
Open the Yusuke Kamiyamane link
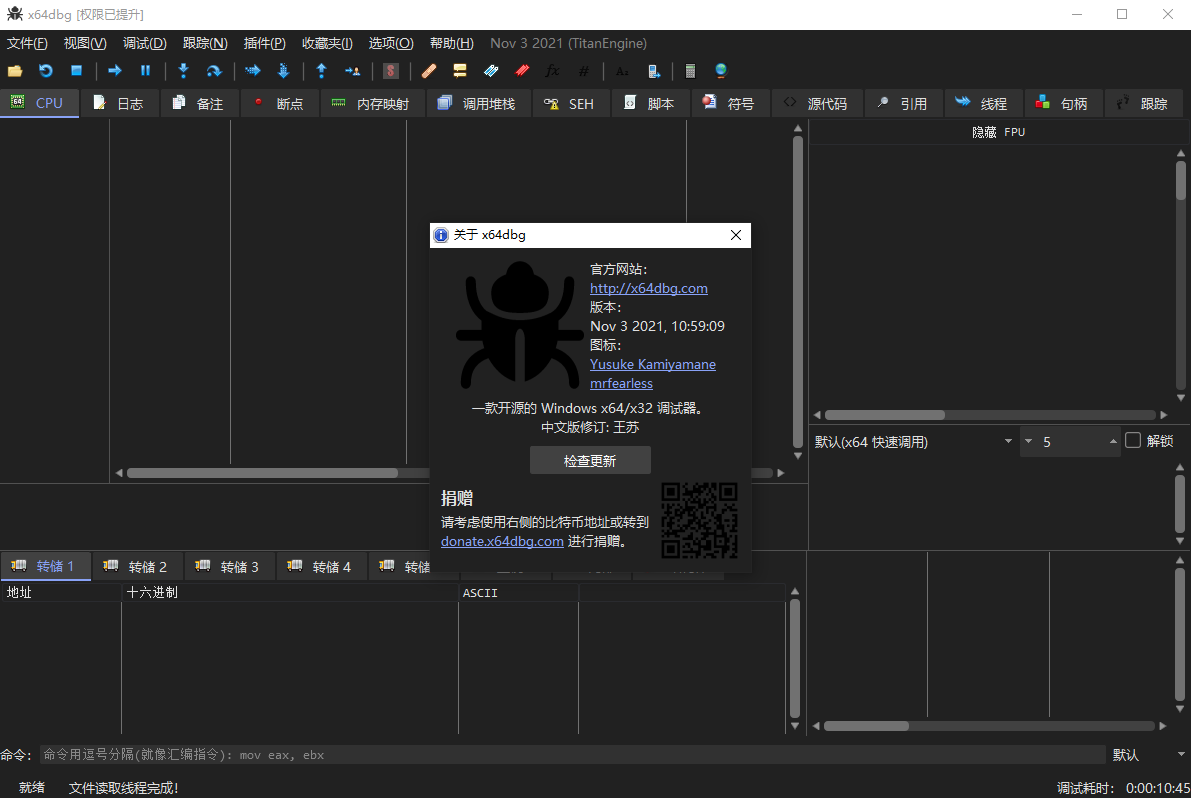coord(653,364)
